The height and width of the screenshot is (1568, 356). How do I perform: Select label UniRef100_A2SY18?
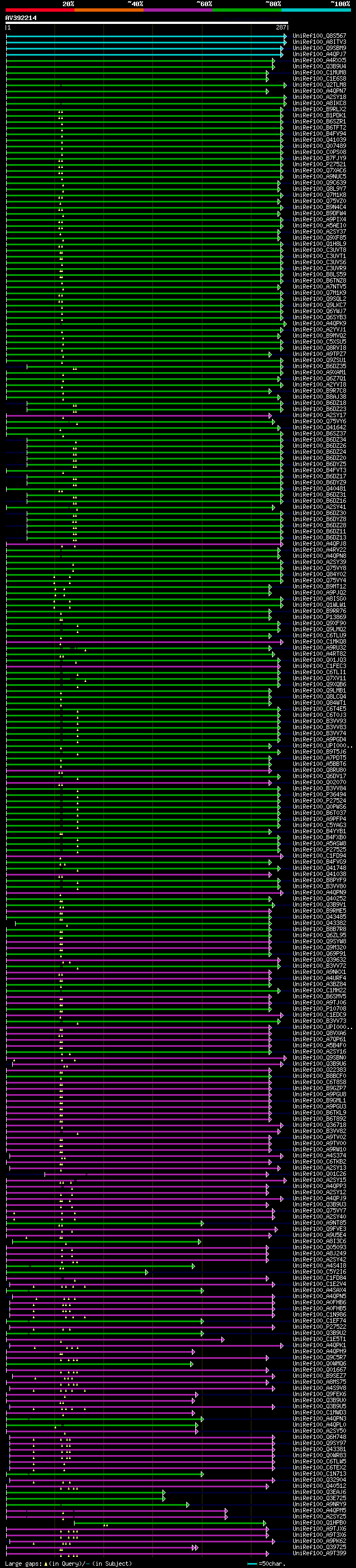click(319, 97)
